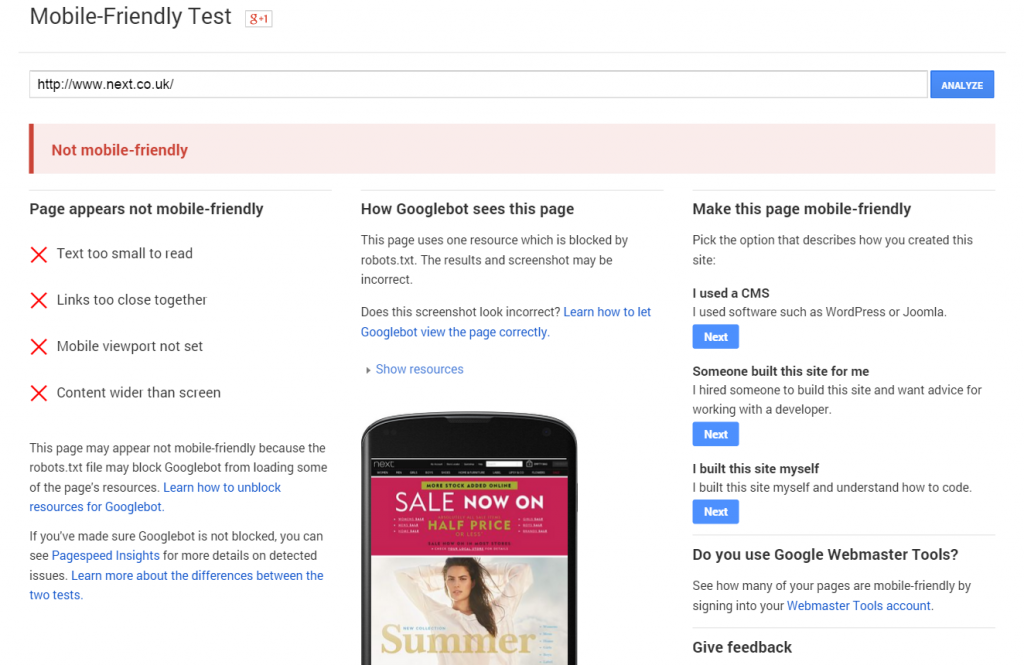Click the URL input field

[x=478, y=85]
